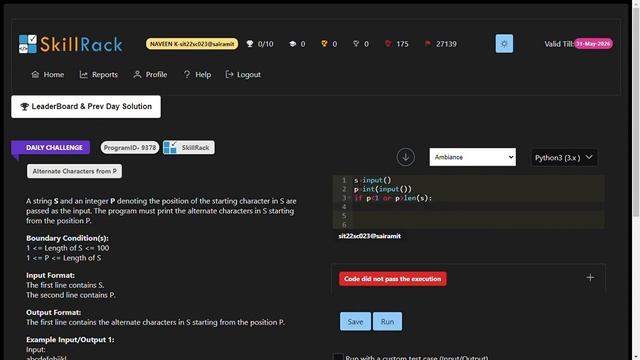Viewport: 640px width, 360px height.
Task: Click the Output Format: heading
Action: 53,312
